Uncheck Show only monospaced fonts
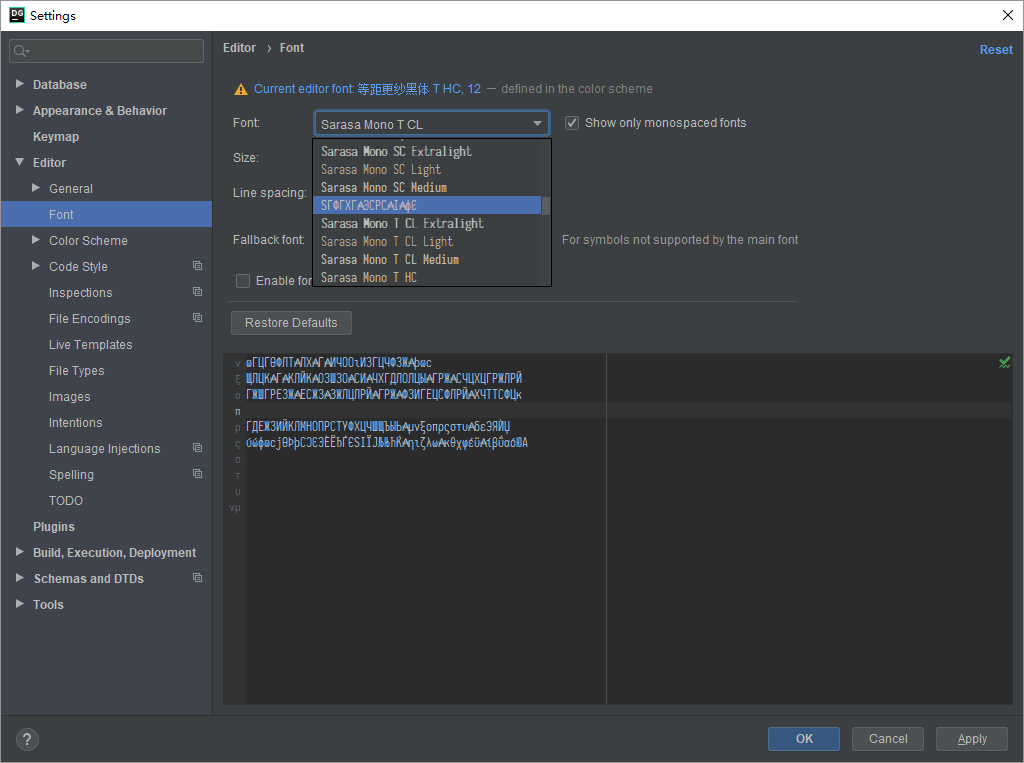The height and width of the screenshot is (763, 1024). [x=571, y=122]
